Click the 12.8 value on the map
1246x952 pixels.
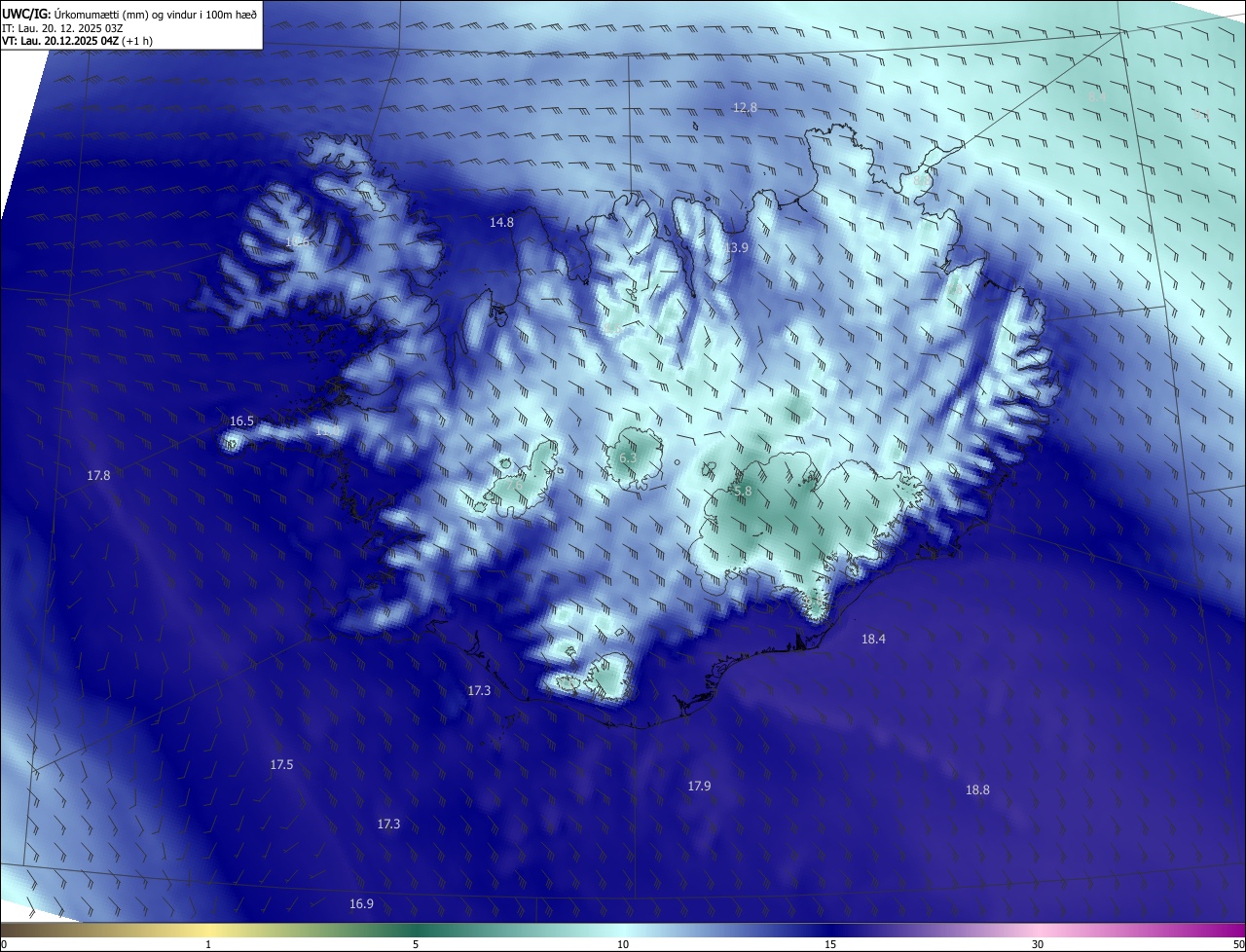[x=745, y=108]
